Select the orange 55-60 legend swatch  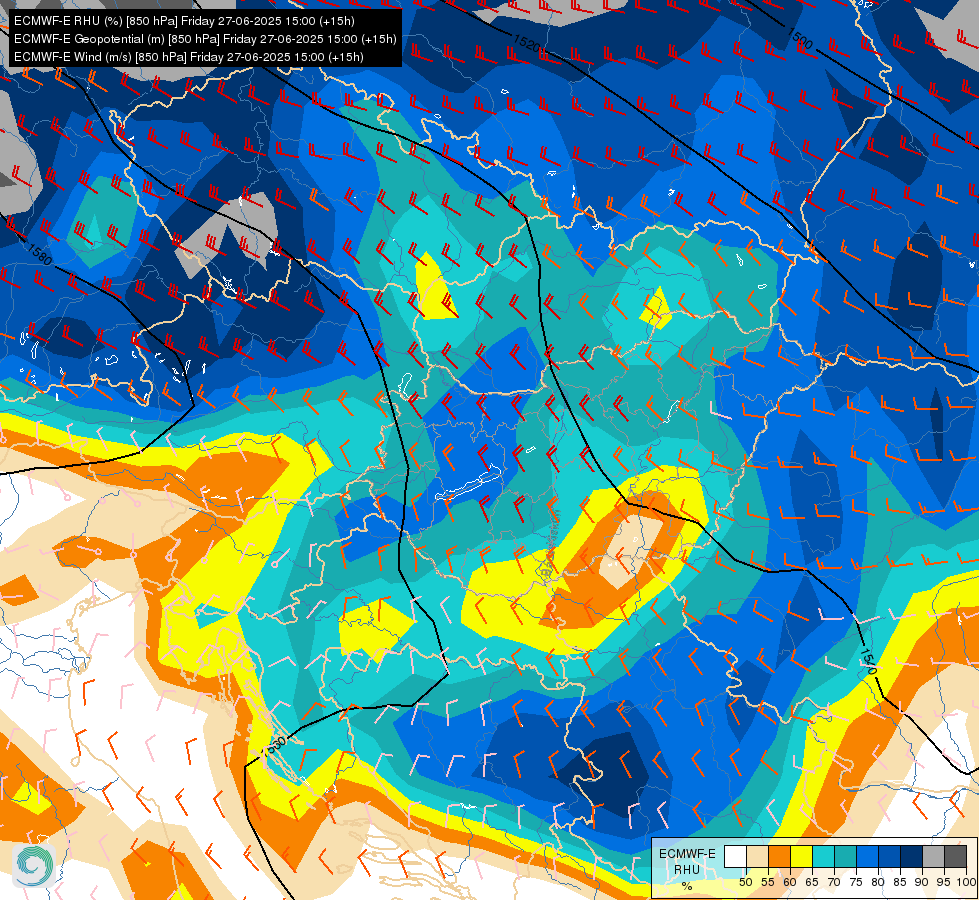(x=779, y=856)
